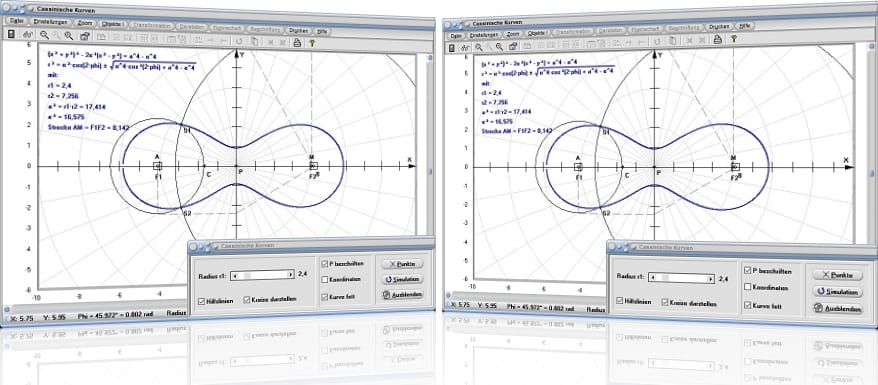Image resolution: width=878 pixels, height=385 pixels.
Task: Click the first zoom magnifier in right window toolbar
Action: (x=478, y=47)
